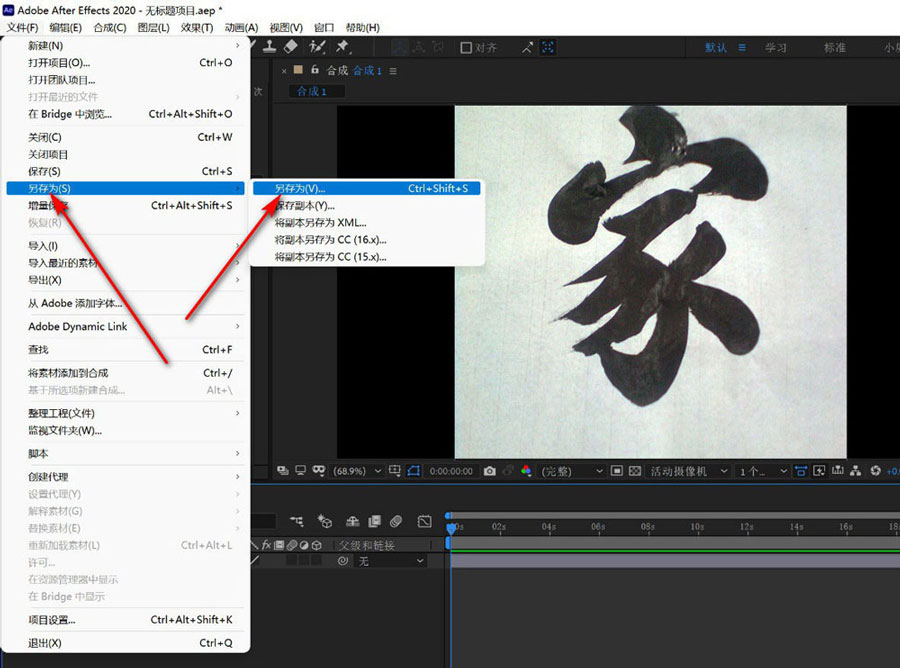Select the Puppet Pin tool
The image size is (900, 668).
coord(342,47)
